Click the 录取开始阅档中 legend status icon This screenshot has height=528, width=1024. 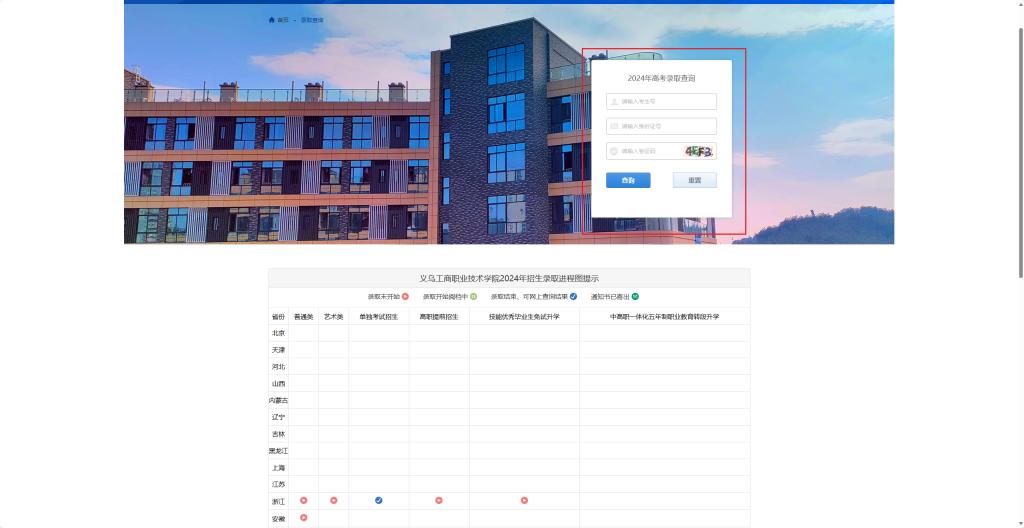coord(473,297)
